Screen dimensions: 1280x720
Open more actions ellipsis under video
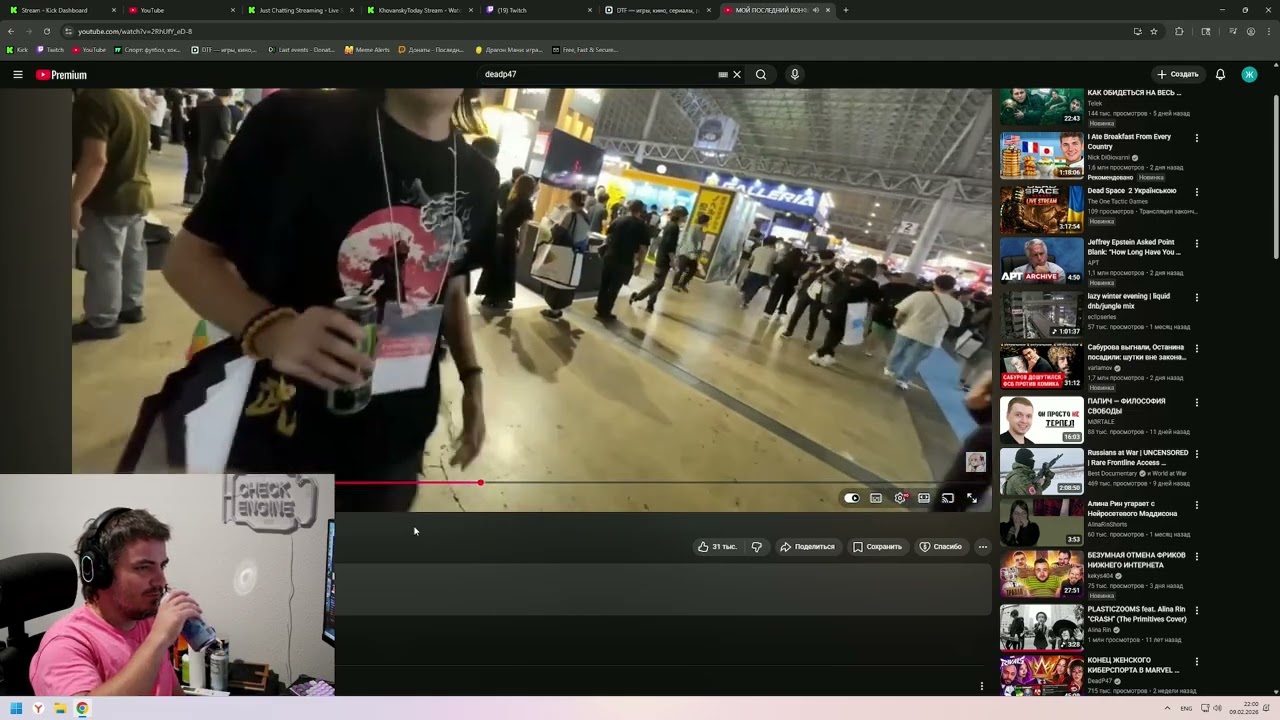[983, 547]
